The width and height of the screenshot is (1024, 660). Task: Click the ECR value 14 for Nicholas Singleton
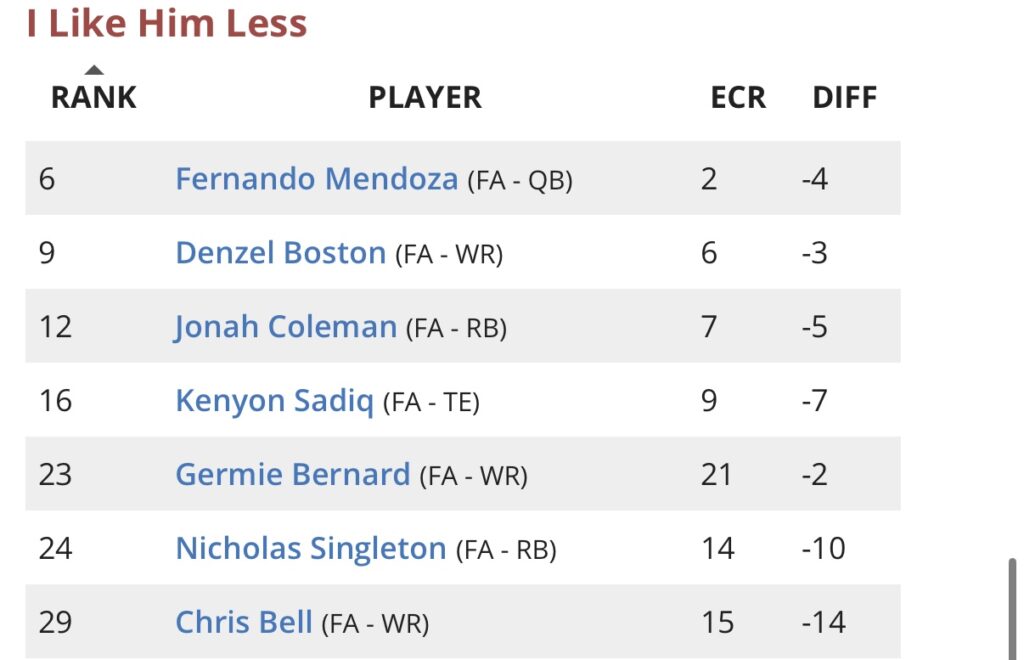(x=718, y=548)
